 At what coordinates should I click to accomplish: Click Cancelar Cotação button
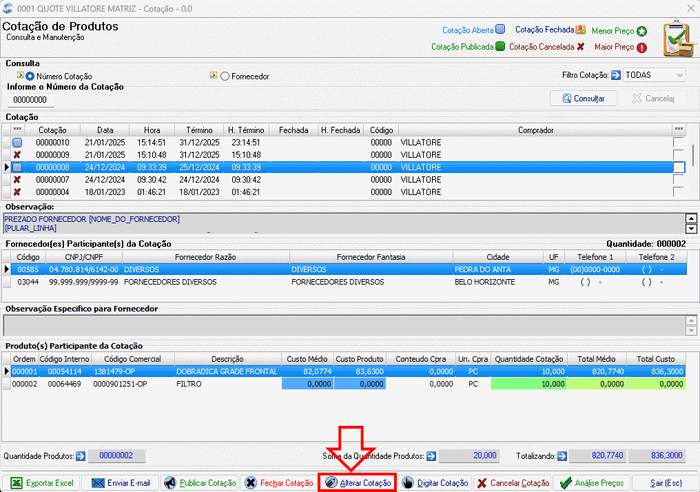click(512, 483)
